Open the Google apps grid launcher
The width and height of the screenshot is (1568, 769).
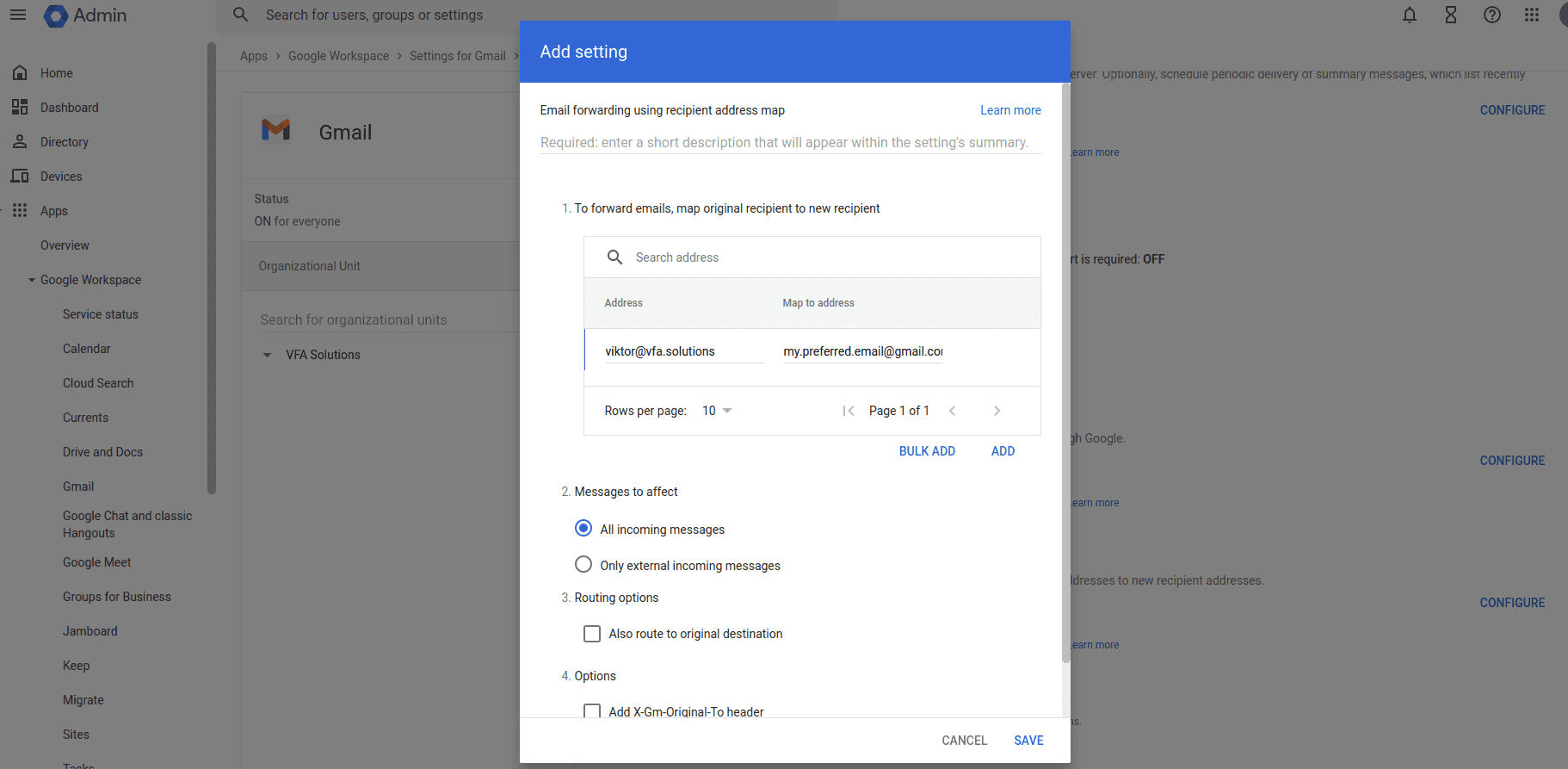[x=1532, y=15]
